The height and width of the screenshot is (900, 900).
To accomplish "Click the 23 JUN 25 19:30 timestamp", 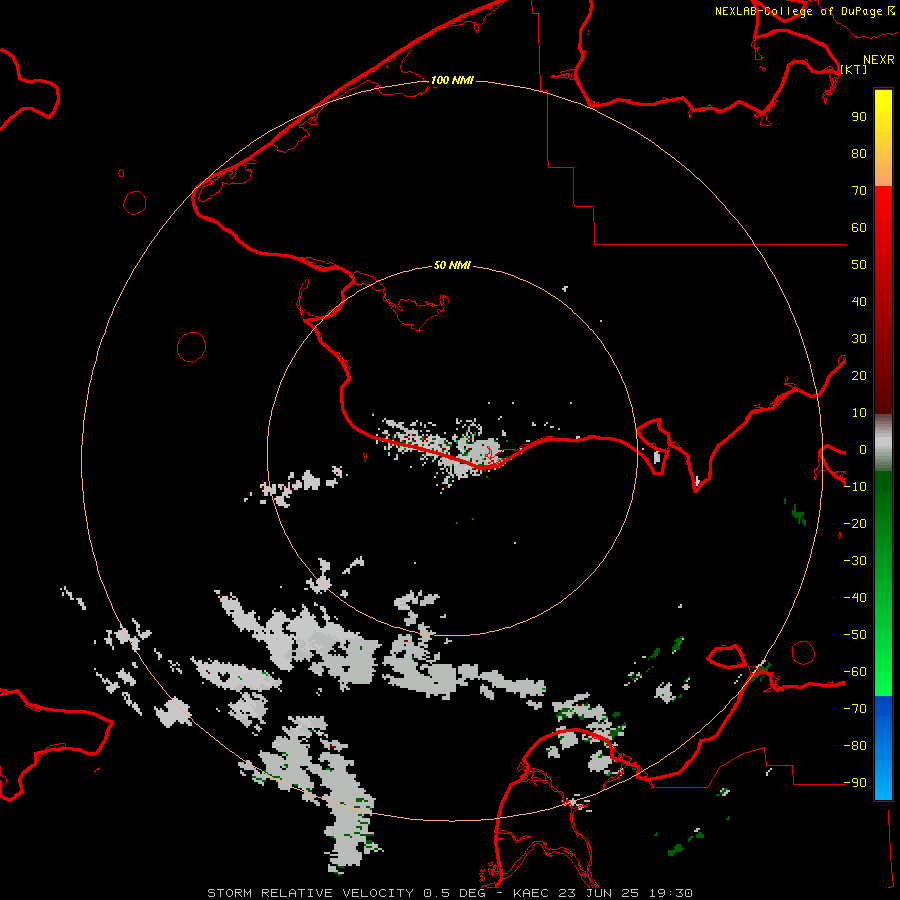I will coord(626,893).
